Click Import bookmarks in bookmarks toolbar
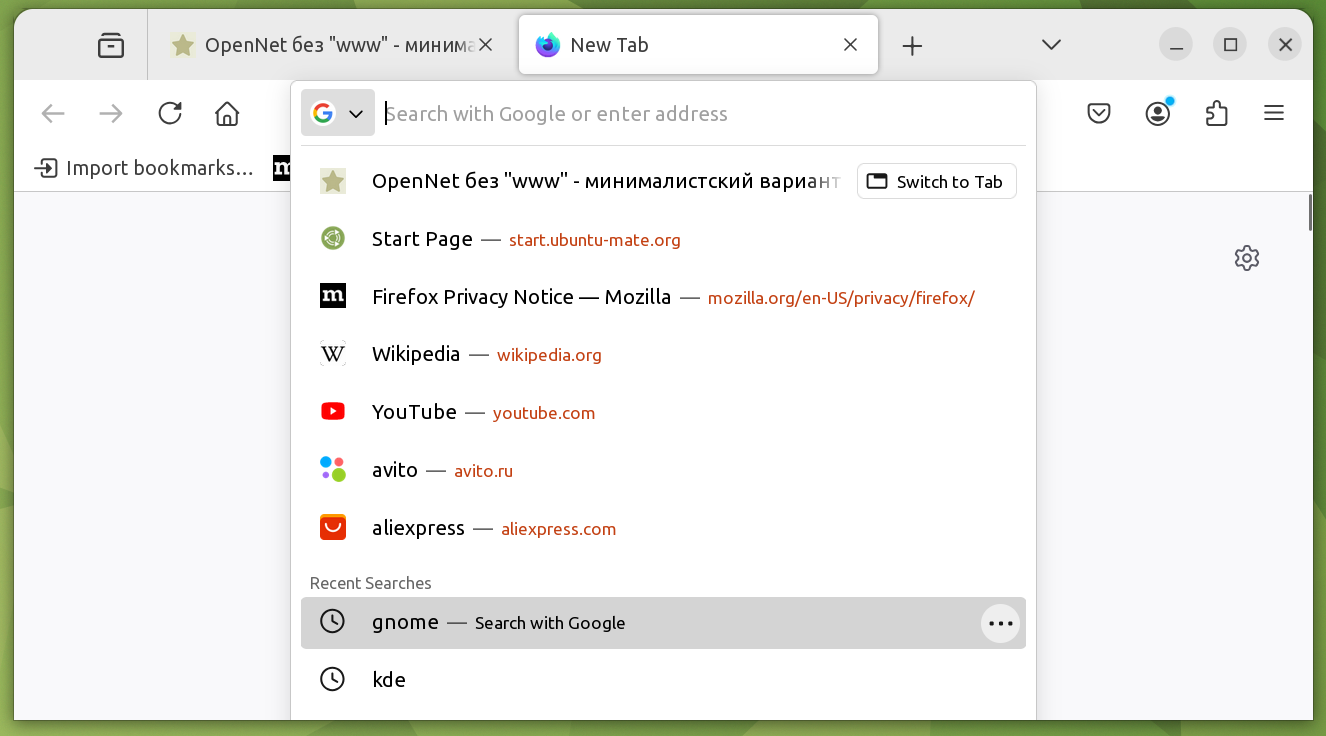 143,168
